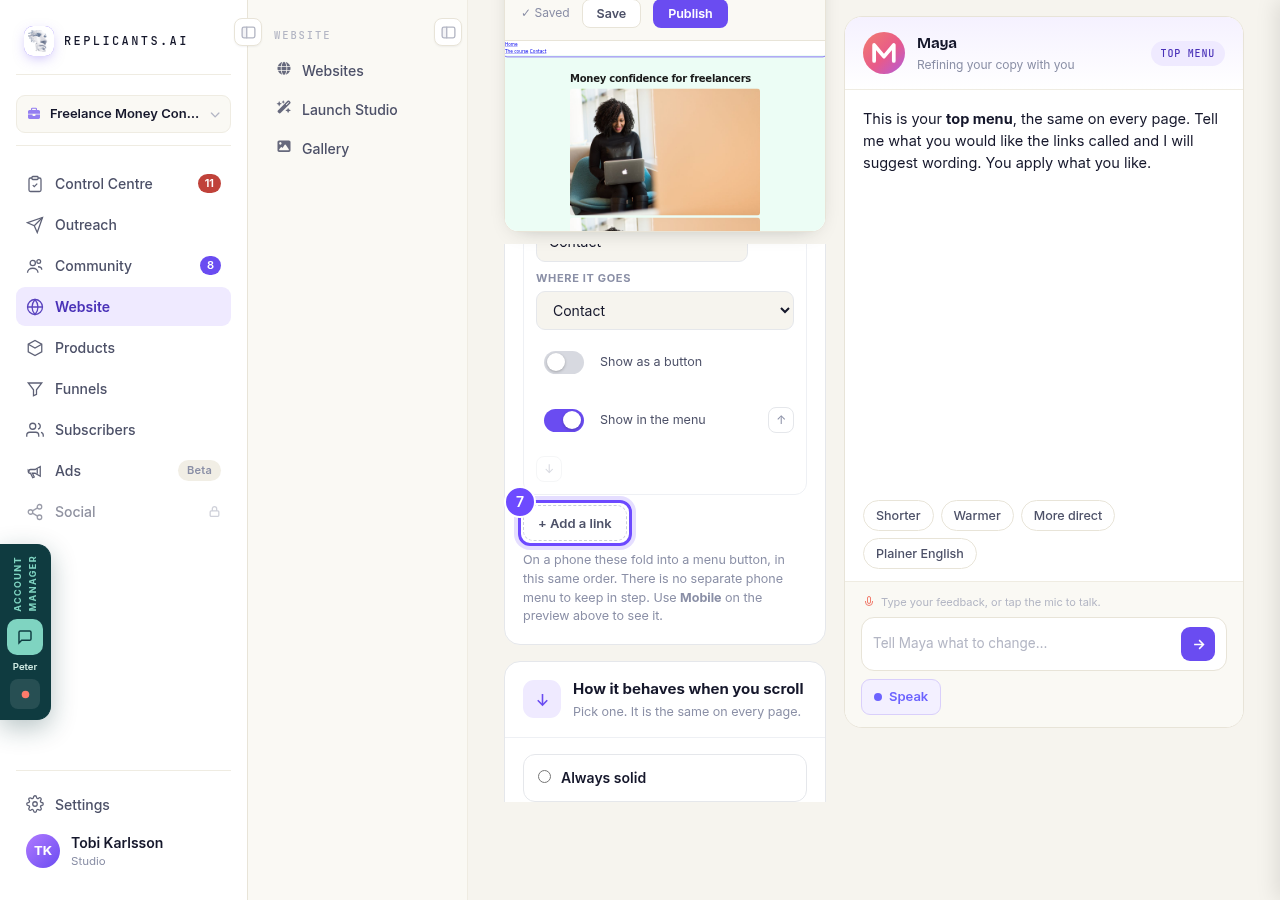Click the Account Manager record button

[x=25, y=694]
